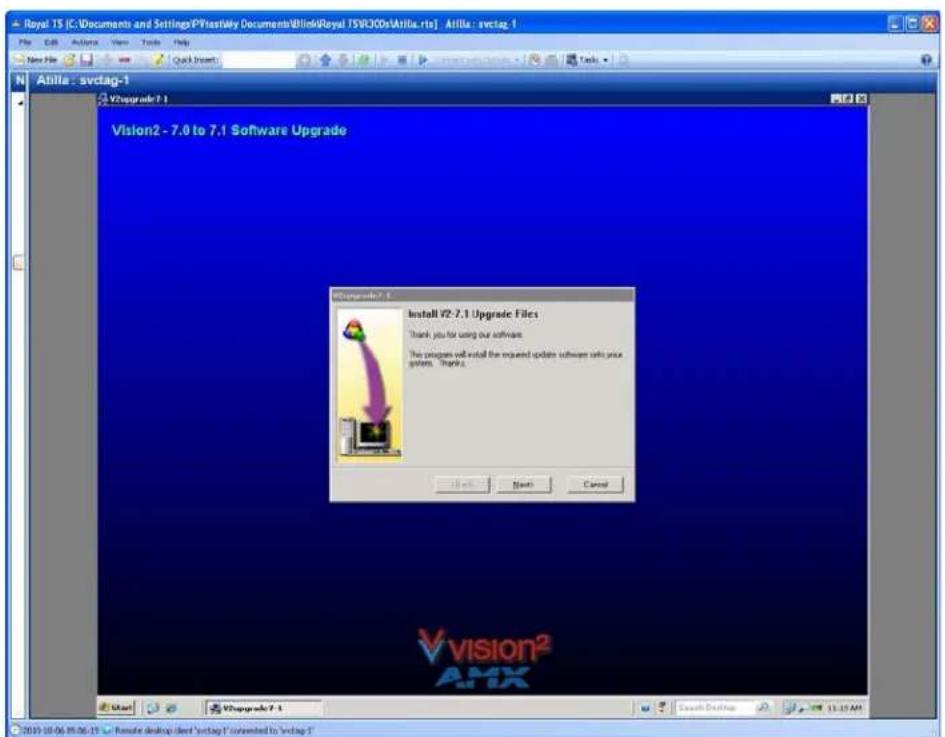Click into the Quick Insert field
Screen dimensions: 945x737
258,60
